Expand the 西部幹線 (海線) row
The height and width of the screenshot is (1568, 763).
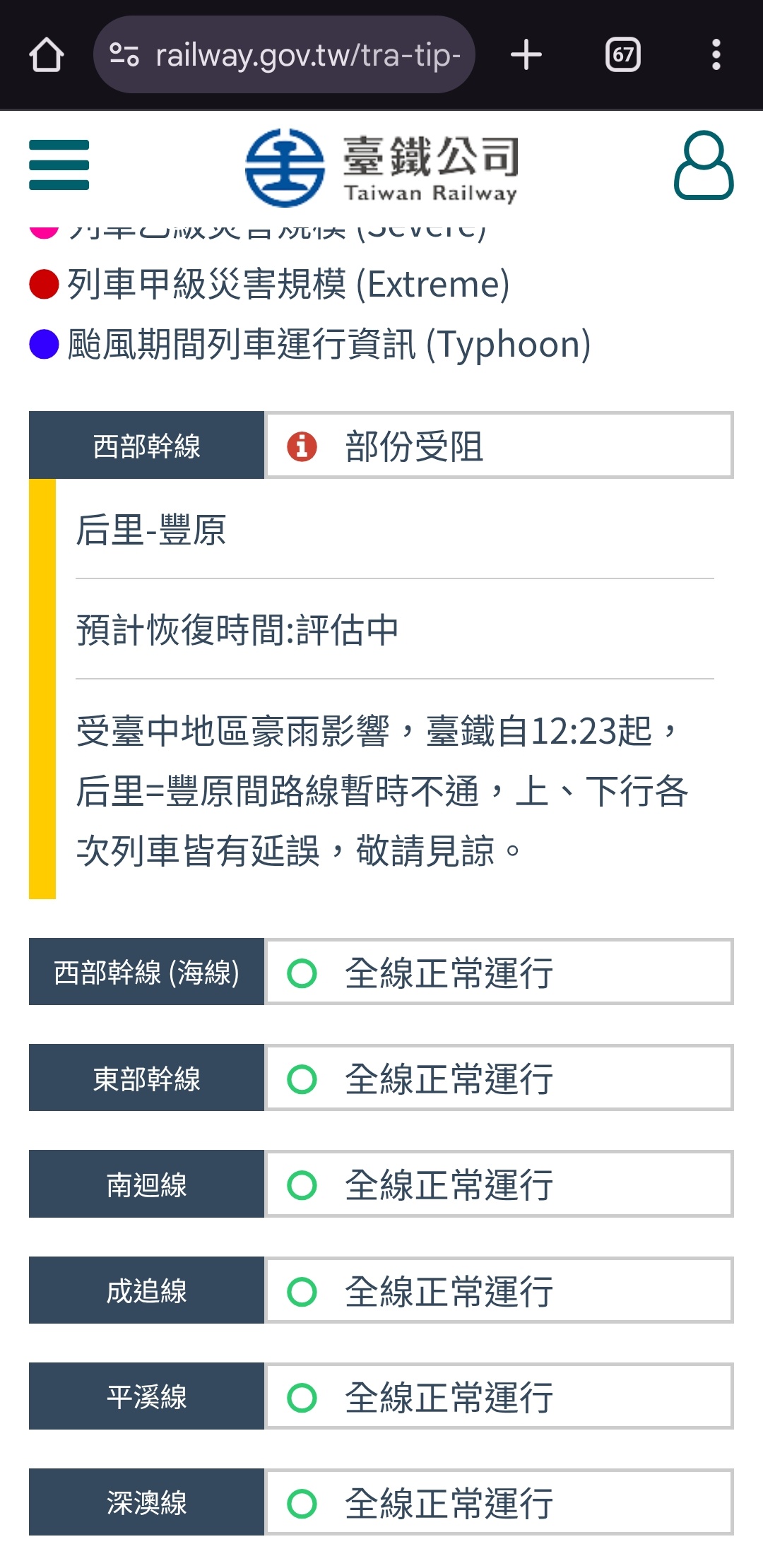click(x=381, y=972)
